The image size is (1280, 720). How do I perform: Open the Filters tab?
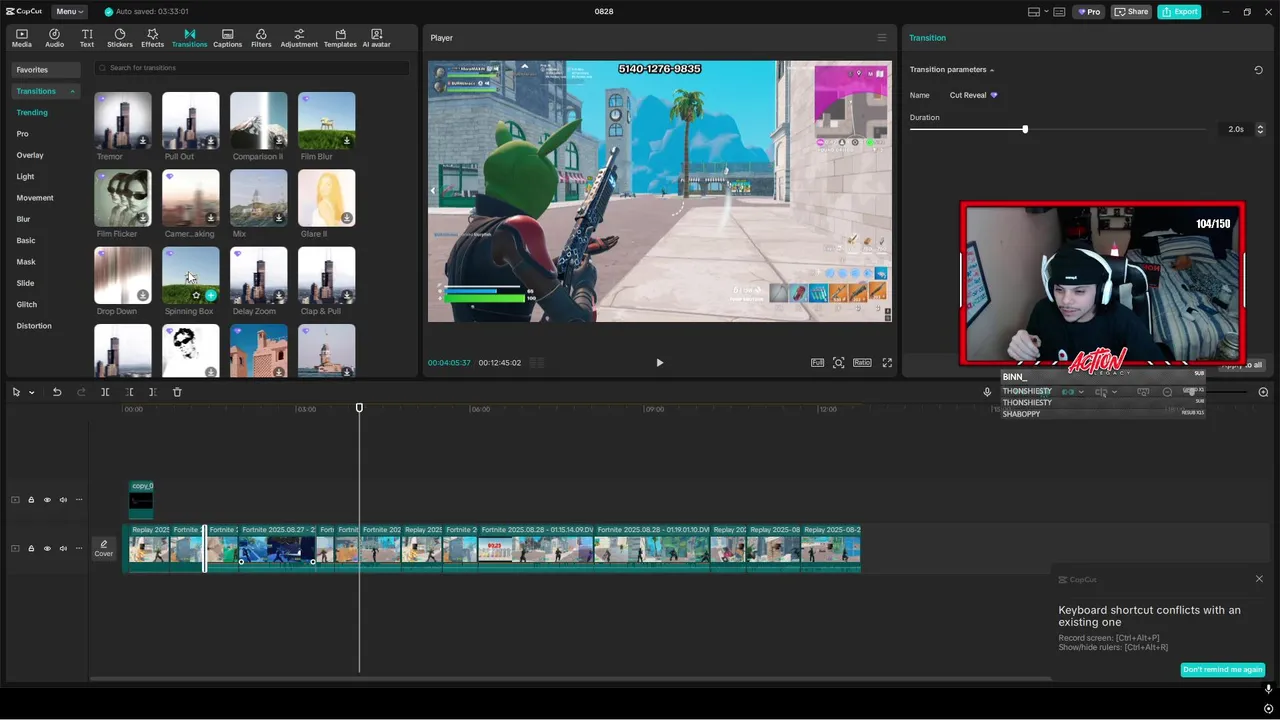261,38
